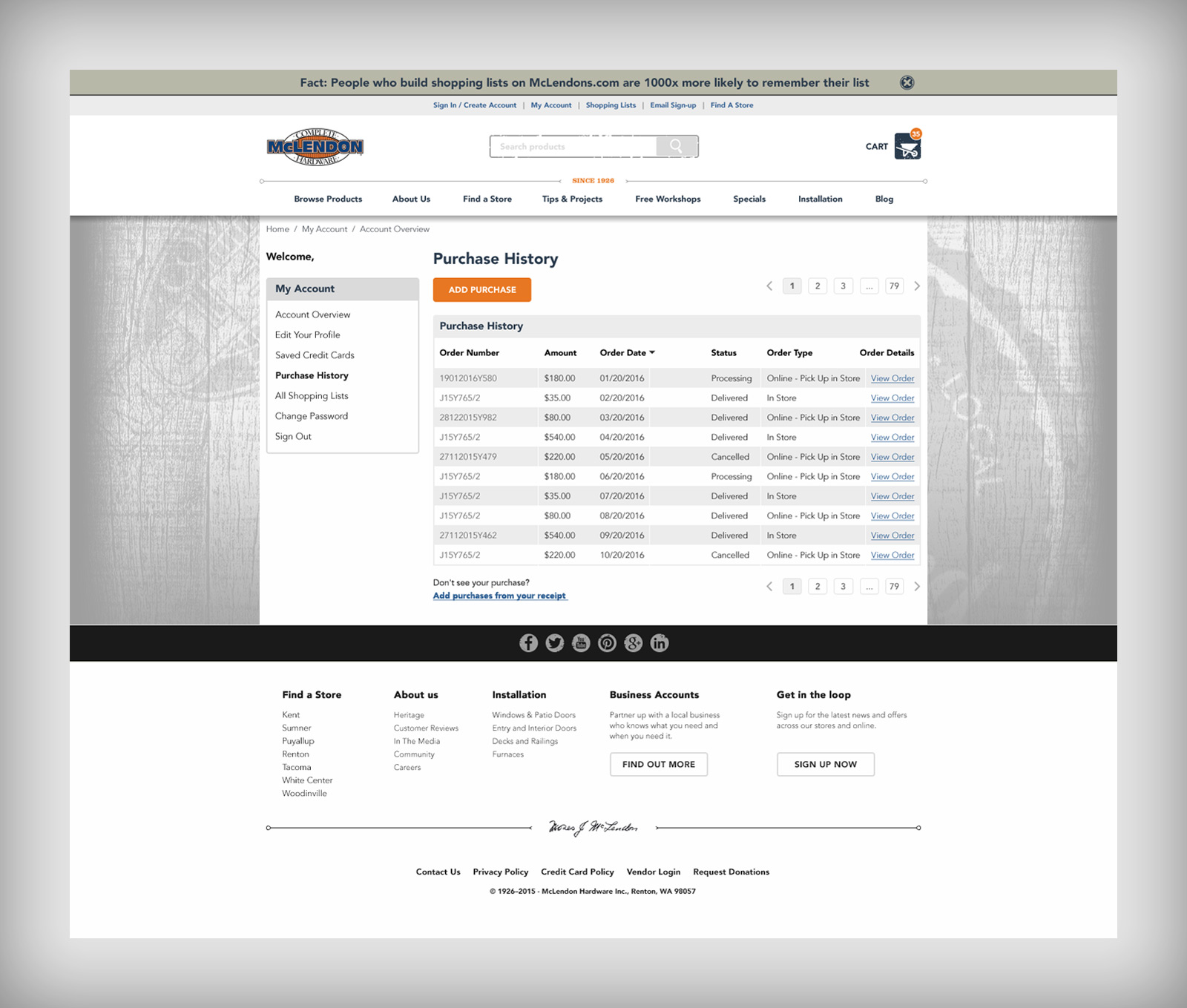The image size is (1187, 1008).
Task: Click Find A Store top bar link
Action: [x=731, y=105]
